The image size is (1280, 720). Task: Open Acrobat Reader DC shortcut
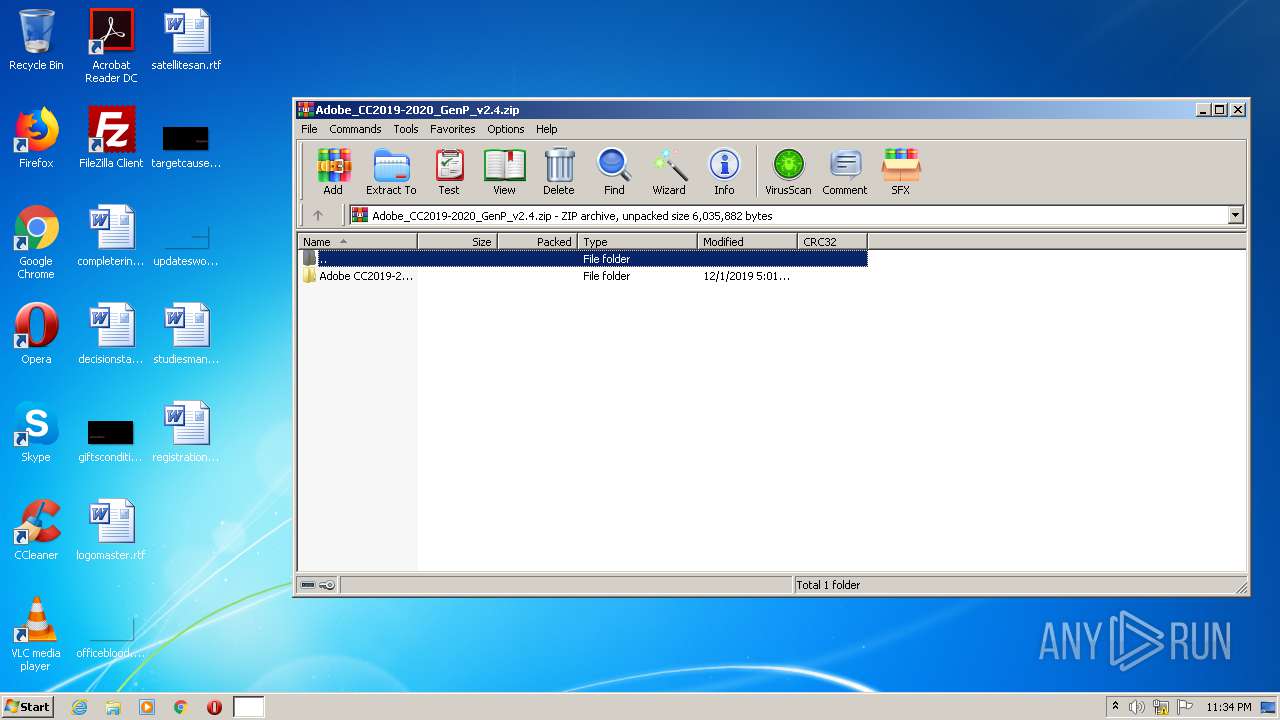click(111, 46)
